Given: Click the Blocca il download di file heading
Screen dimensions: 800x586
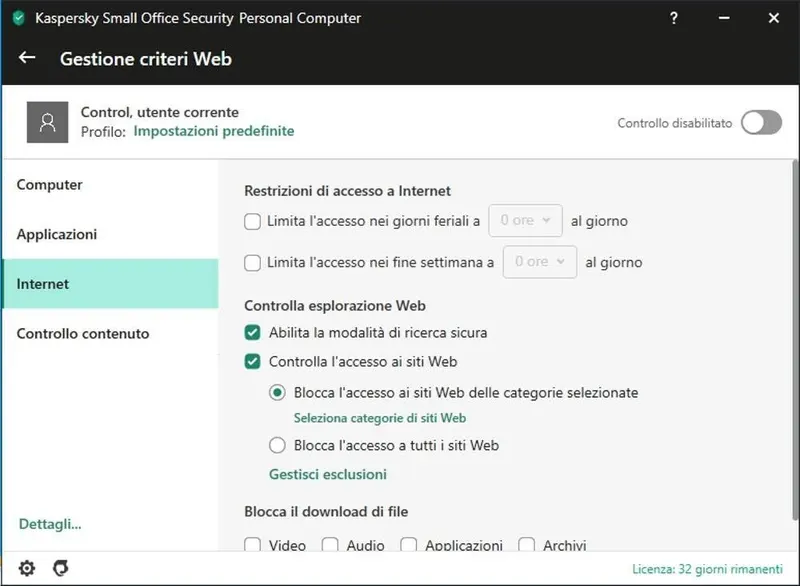Looking at the screenshot, I should [326, 512].
